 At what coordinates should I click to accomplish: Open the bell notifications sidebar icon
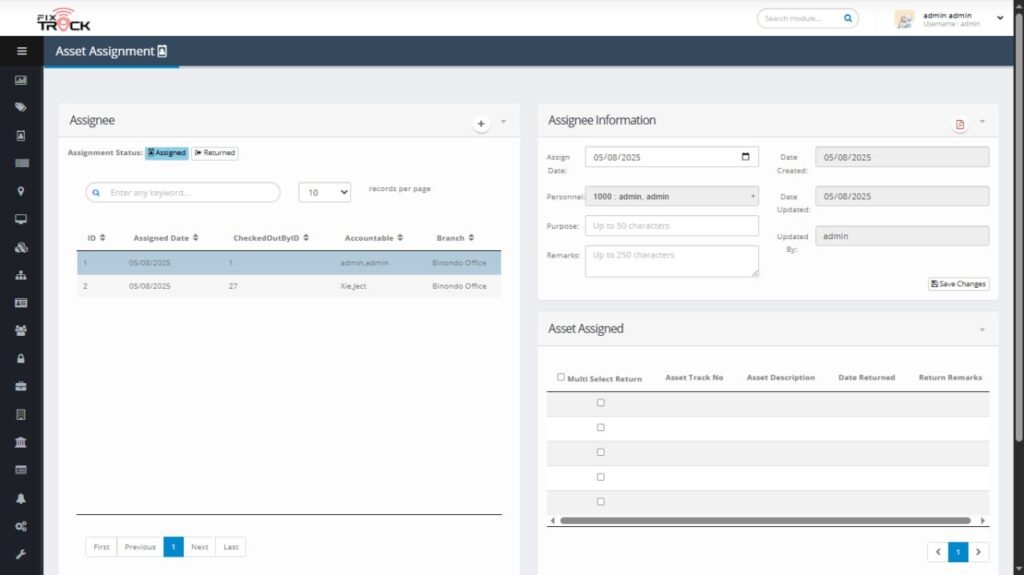21,498
